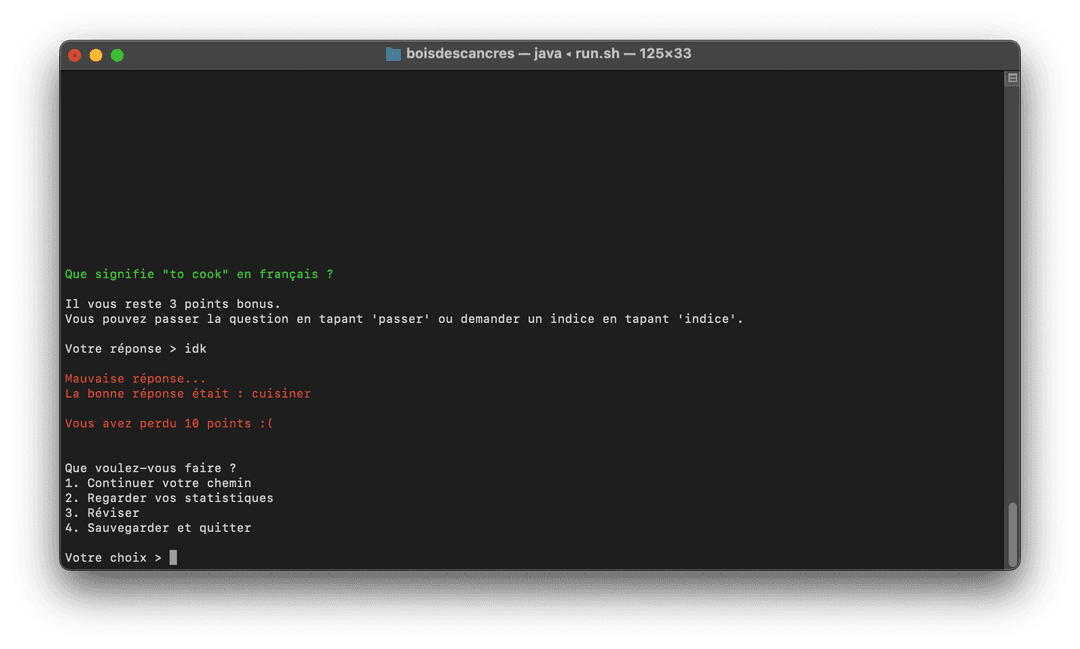
Task: Click the window title "boisdescancres — java"
Action: (x=483, y=54)
